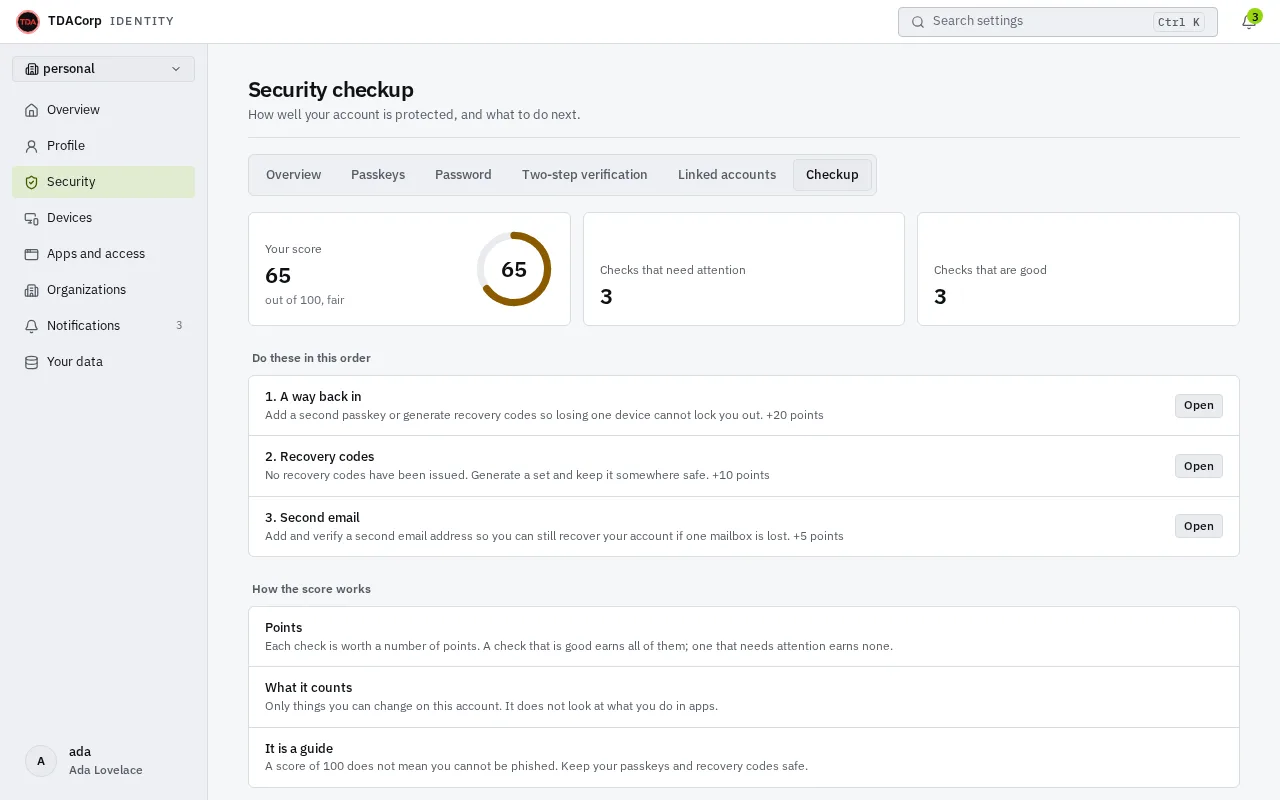Screen dimensions: 1280x800
Task: Switch to the Password tab
Action: point(463,175)
